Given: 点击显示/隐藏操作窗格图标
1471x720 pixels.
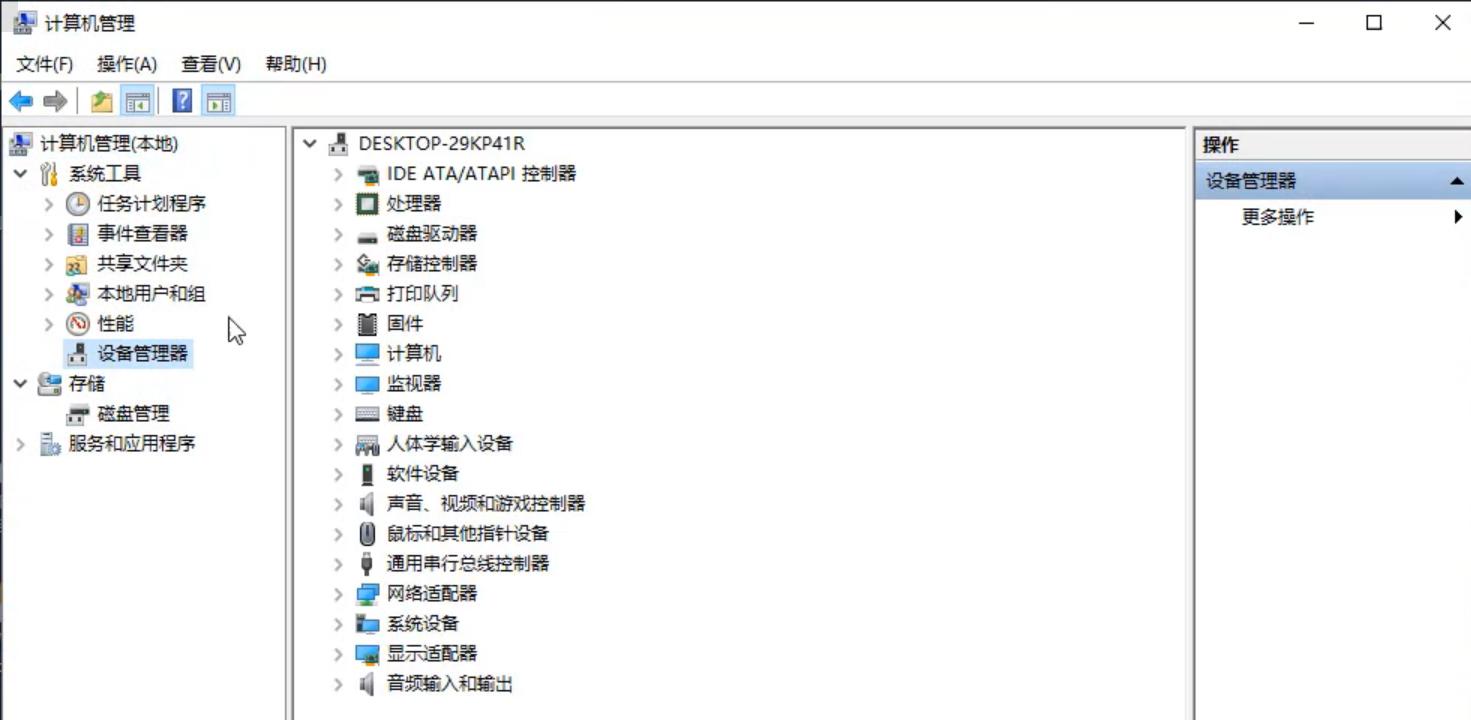Looking at the screenshot, I should [x=218, y=100].
